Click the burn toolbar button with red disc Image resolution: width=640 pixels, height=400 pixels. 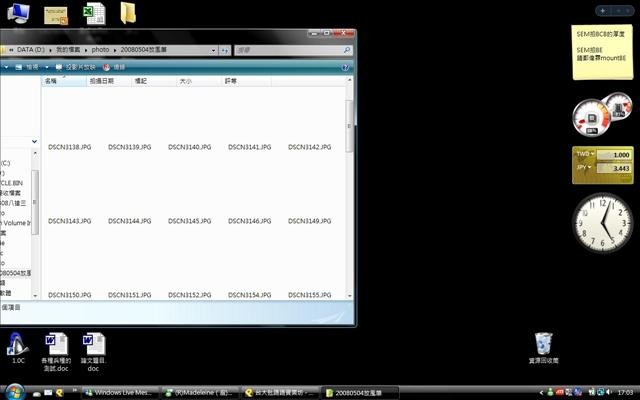(114, 67)
